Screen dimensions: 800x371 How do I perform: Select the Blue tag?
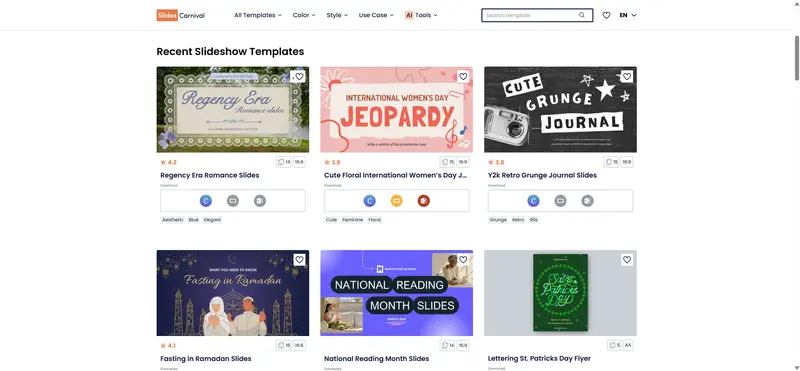point(194,220)
